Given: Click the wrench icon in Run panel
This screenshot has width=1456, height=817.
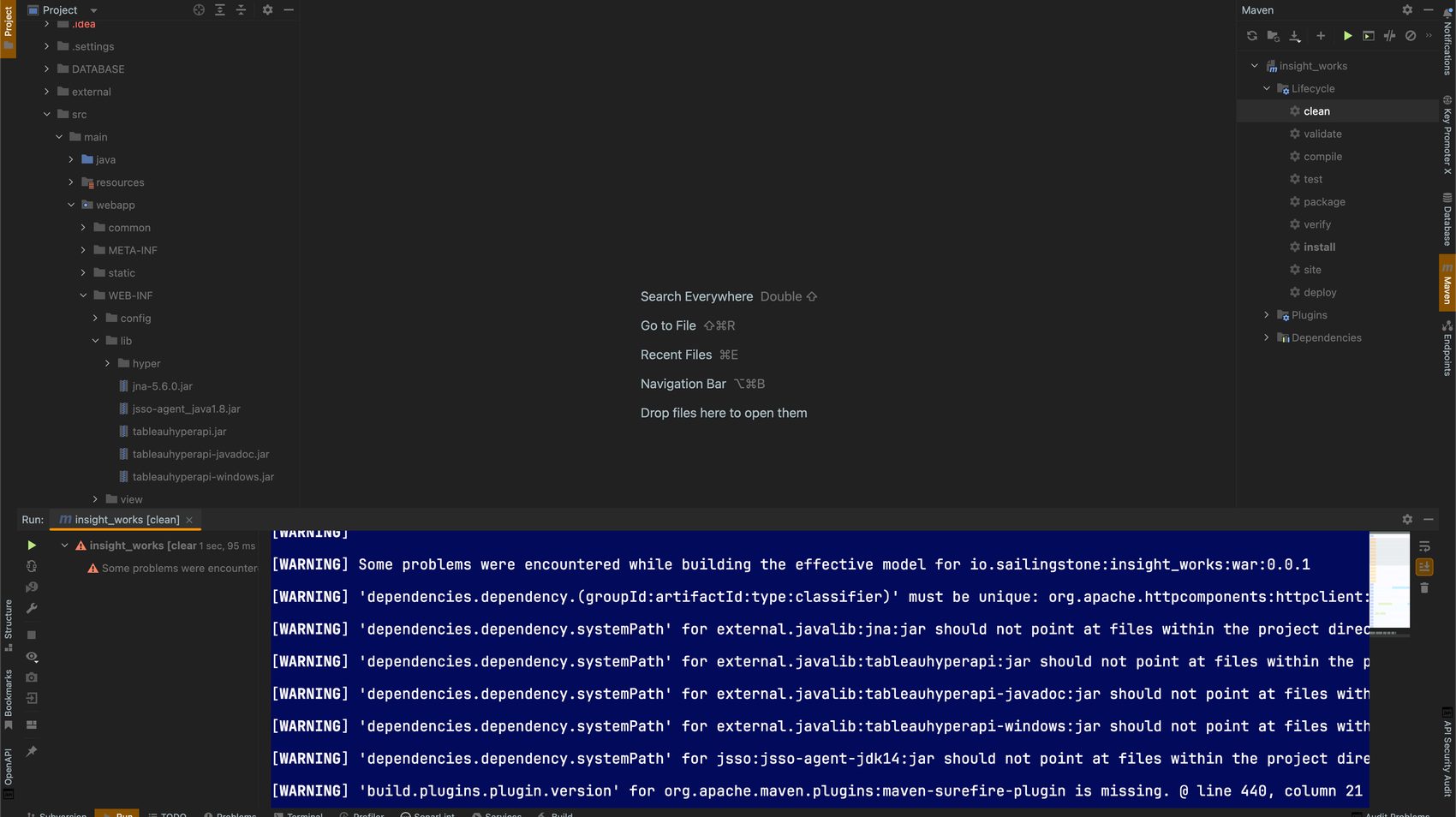Looking at the screenshot, I should (x=32, y=609).
